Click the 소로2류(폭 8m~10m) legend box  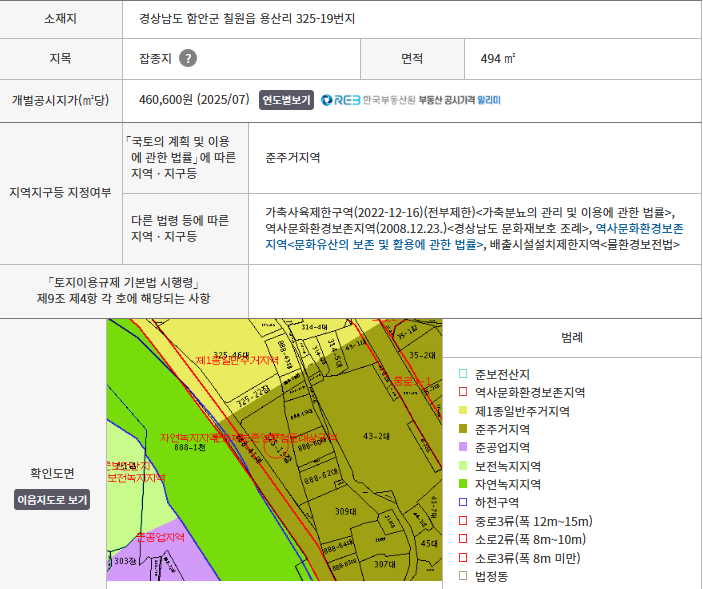click(x=463, y=540)
